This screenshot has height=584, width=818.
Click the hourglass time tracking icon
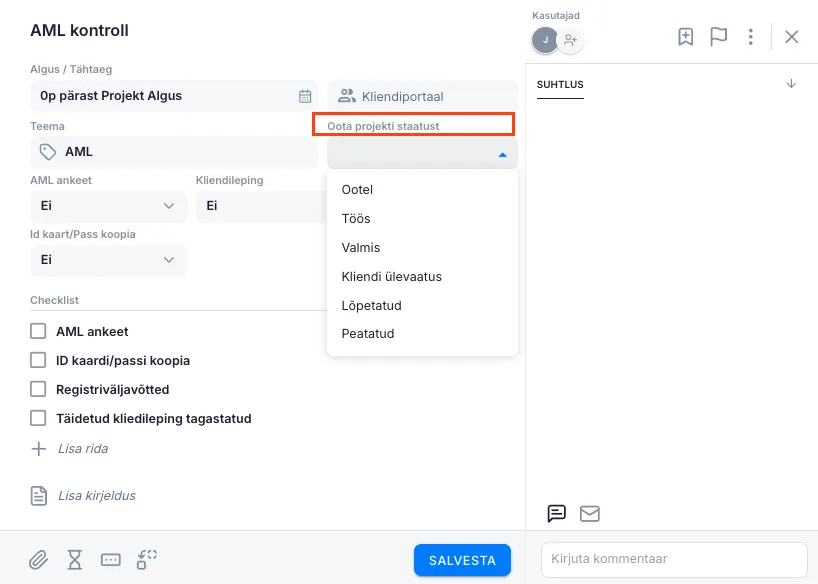tap(74, 560)
